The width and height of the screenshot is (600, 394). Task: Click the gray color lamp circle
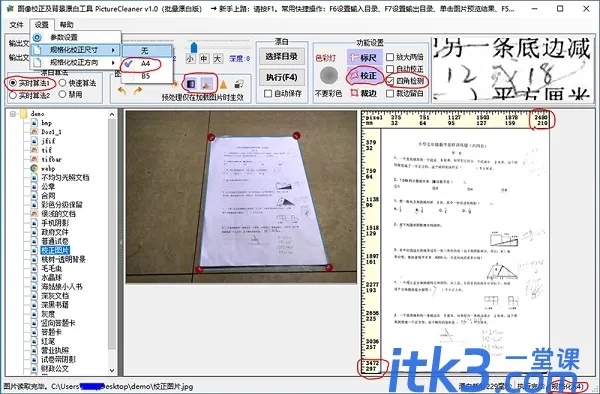point(329,75)
